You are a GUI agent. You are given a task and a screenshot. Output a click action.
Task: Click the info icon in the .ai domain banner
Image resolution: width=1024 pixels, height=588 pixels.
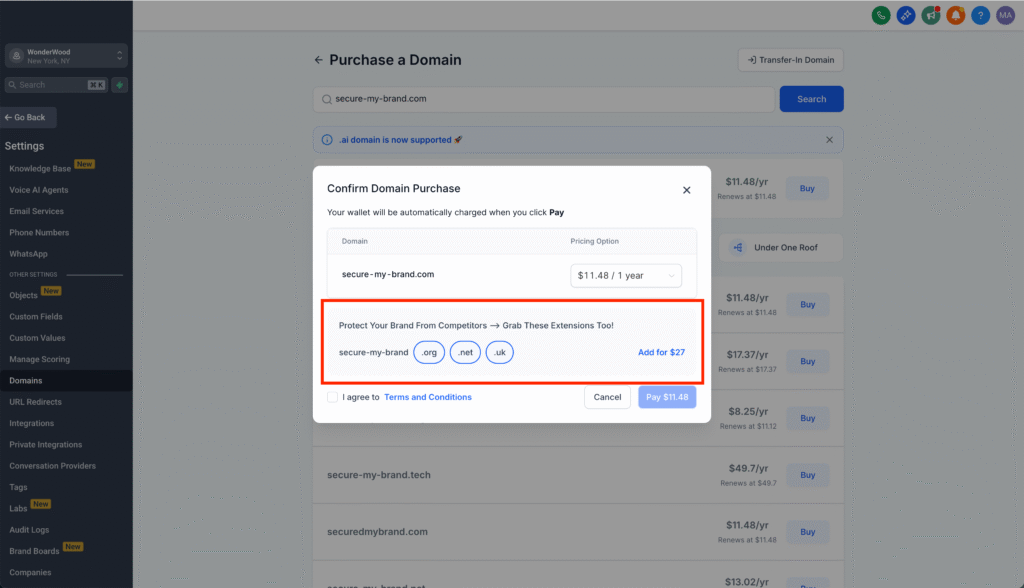coord(327,140)
